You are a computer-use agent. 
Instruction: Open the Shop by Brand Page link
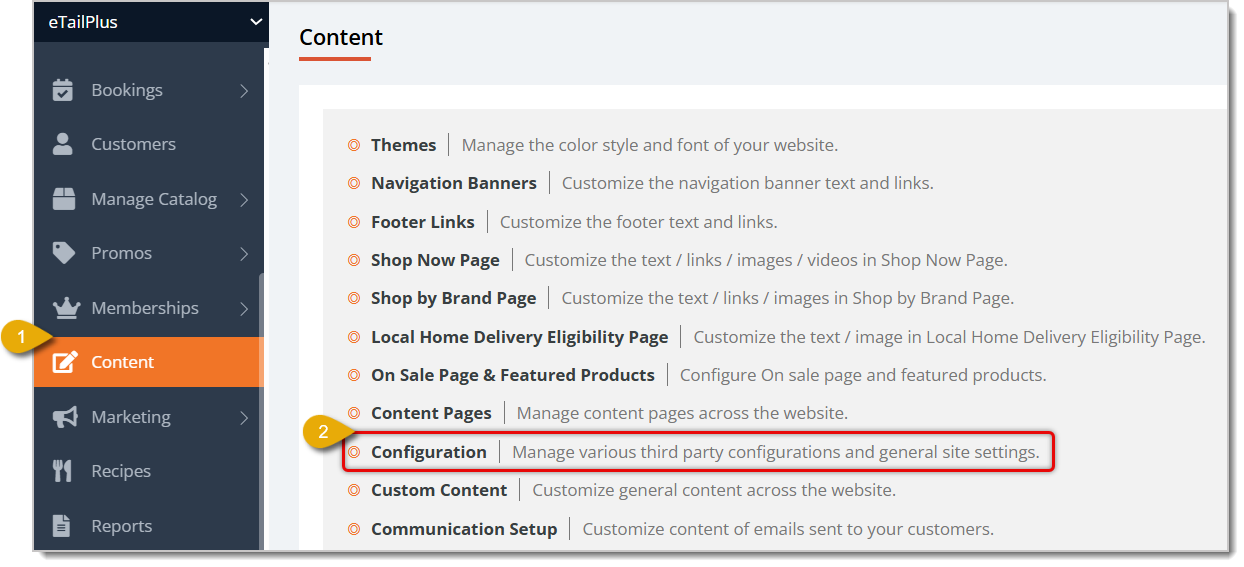(453, 298)
